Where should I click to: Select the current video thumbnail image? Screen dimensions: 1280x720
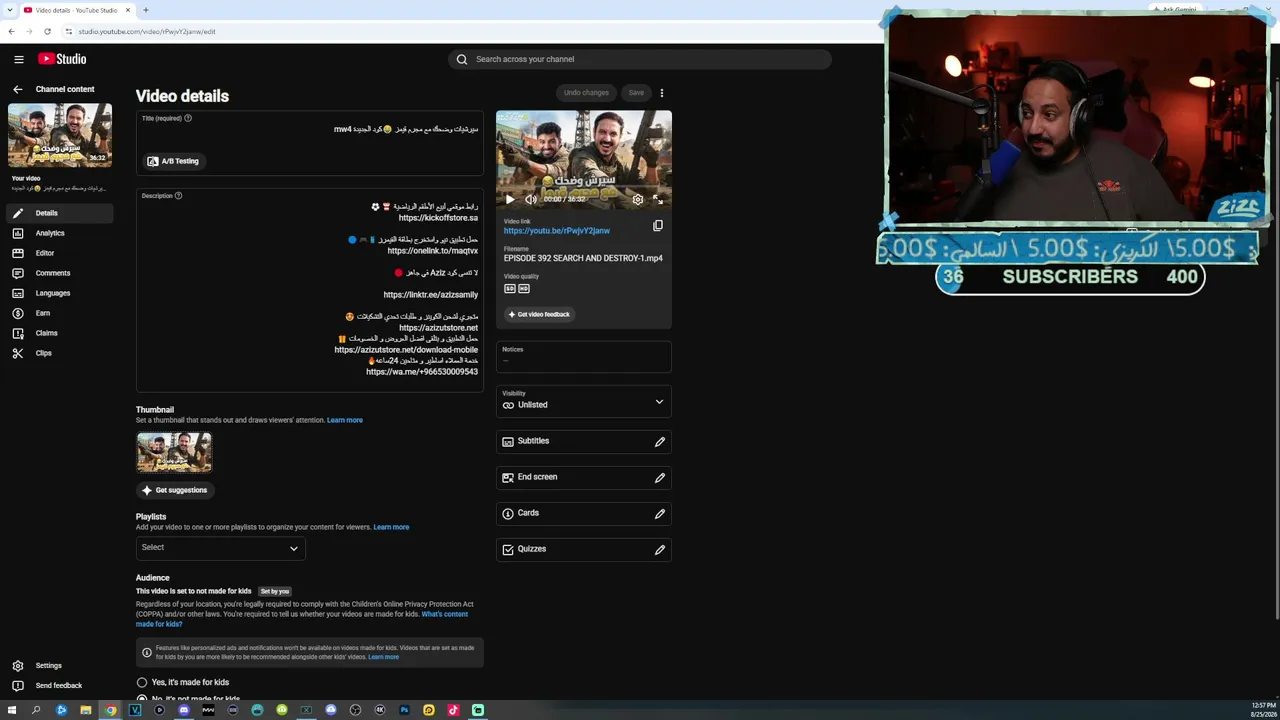click(174, 452)
